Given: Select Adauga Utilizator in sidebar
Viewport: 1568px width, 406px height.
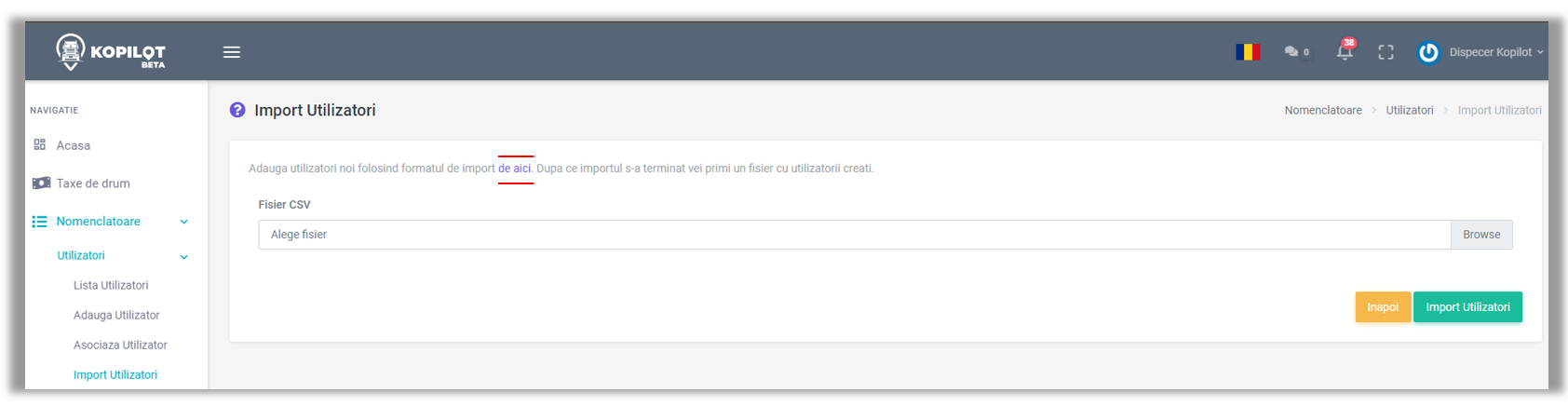Looking at the screenshot, I should coord(116,316).
